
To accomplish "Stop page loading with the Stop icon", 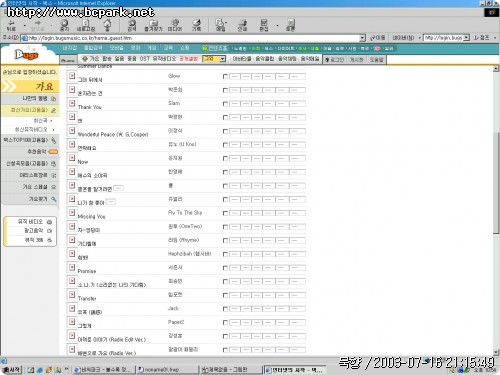I will (x=64, y=25).
